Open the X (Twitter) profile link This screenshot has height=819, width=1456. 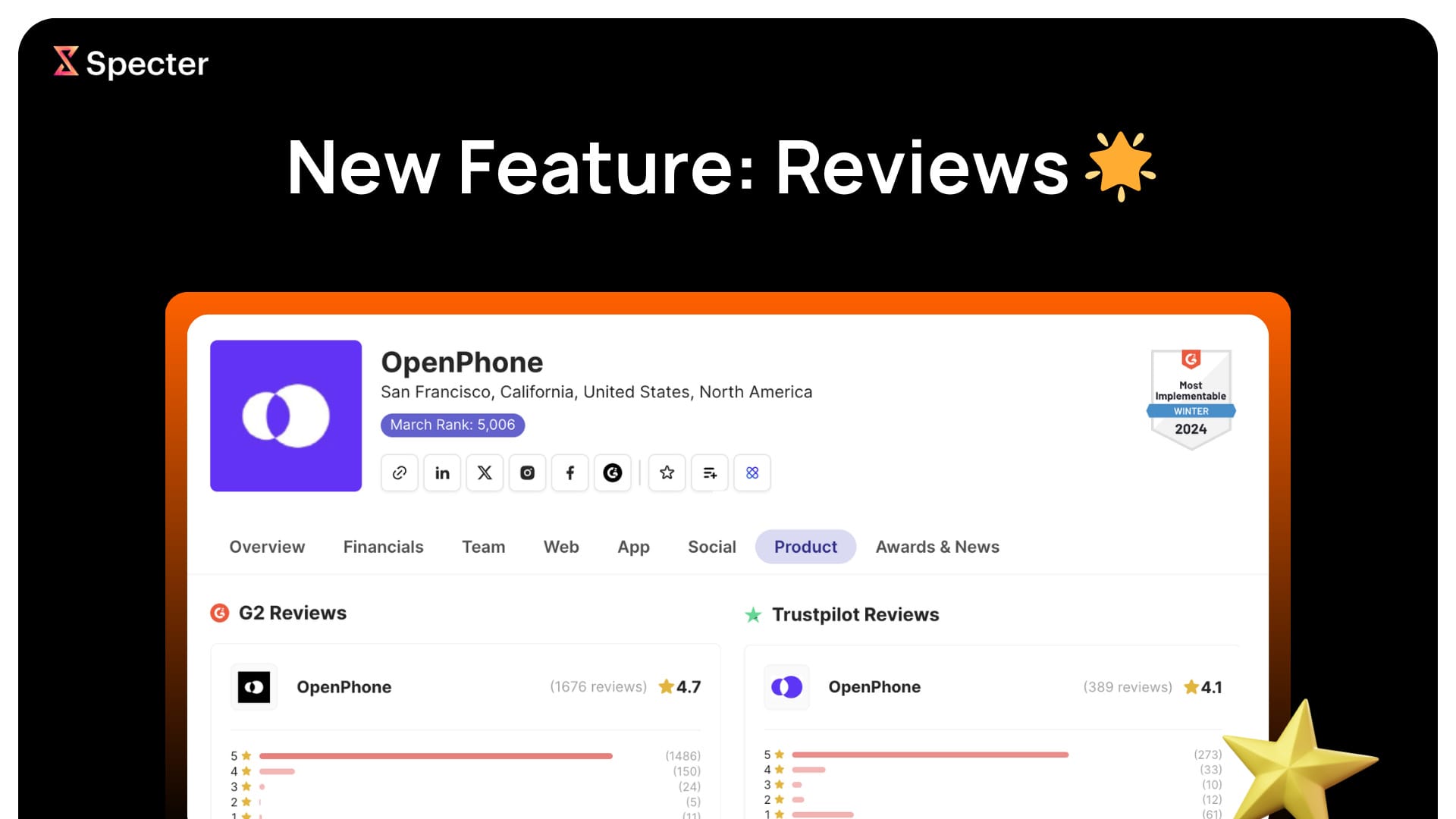[x=484, y=472]
